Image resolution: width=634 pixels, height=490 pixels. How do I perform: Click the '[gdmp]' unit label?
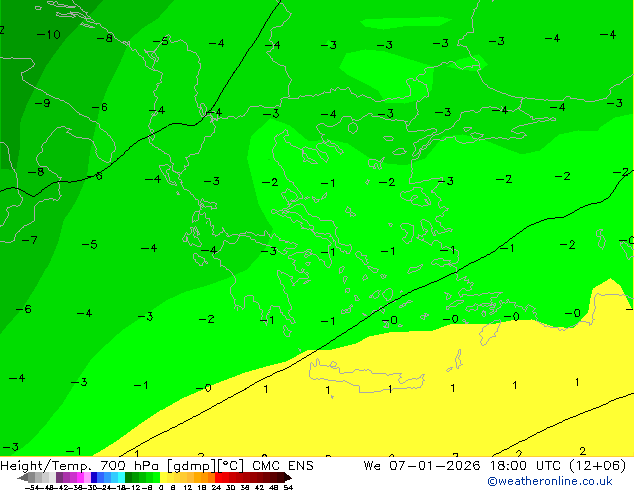click(x=190, y=466)
